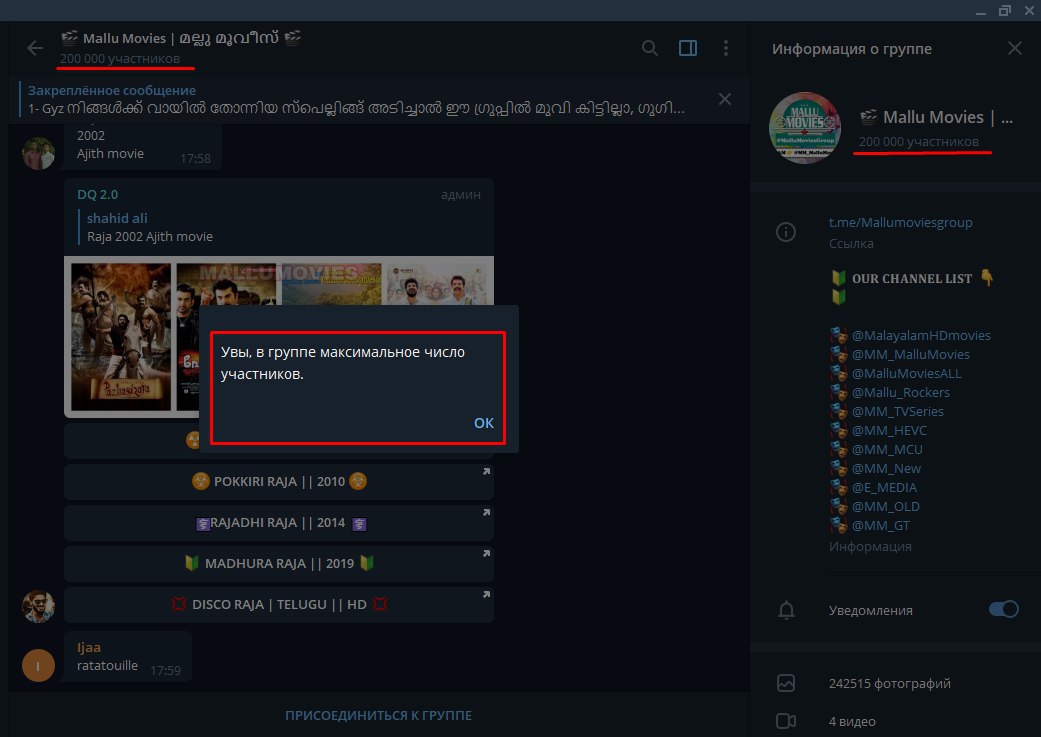The width and height of the screenshot is (1041, 737).
Task: Minimize the Telegram window
Action: tap(981, 11)
